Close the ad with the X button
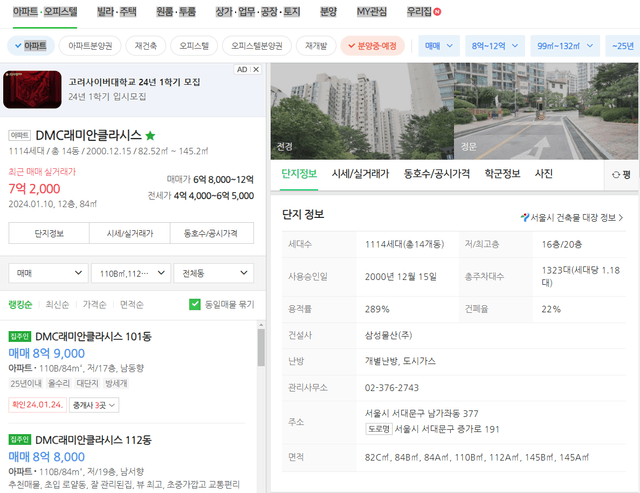Viewport: 640px width, 493px height. (x=256, y=69)
